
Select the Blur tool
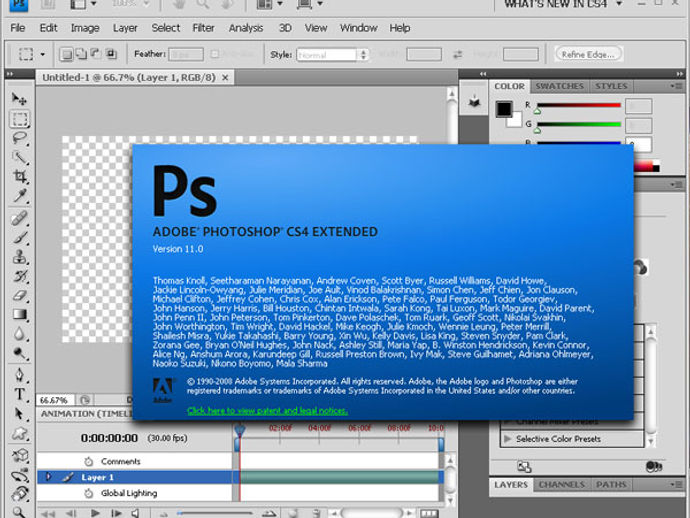coord(19,334)
